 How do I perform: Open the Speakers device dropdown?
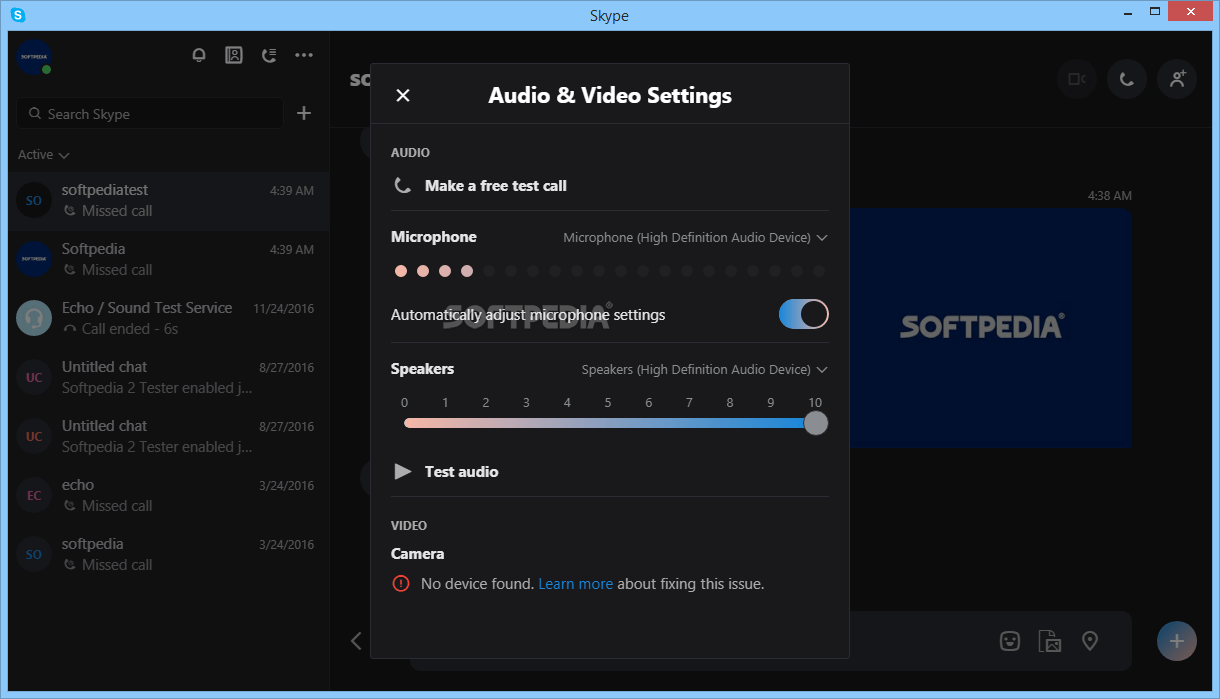pyautogui.click(x=705, y=370)
